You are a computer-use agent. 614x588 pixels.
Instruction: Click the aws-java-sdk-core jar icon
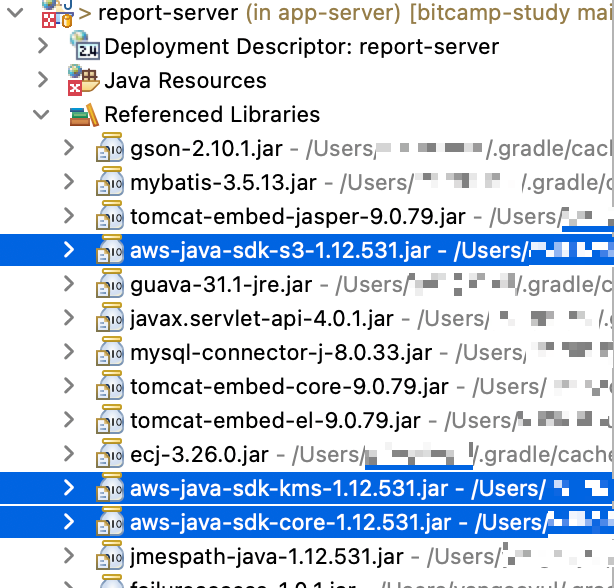(x=110, y=521)
